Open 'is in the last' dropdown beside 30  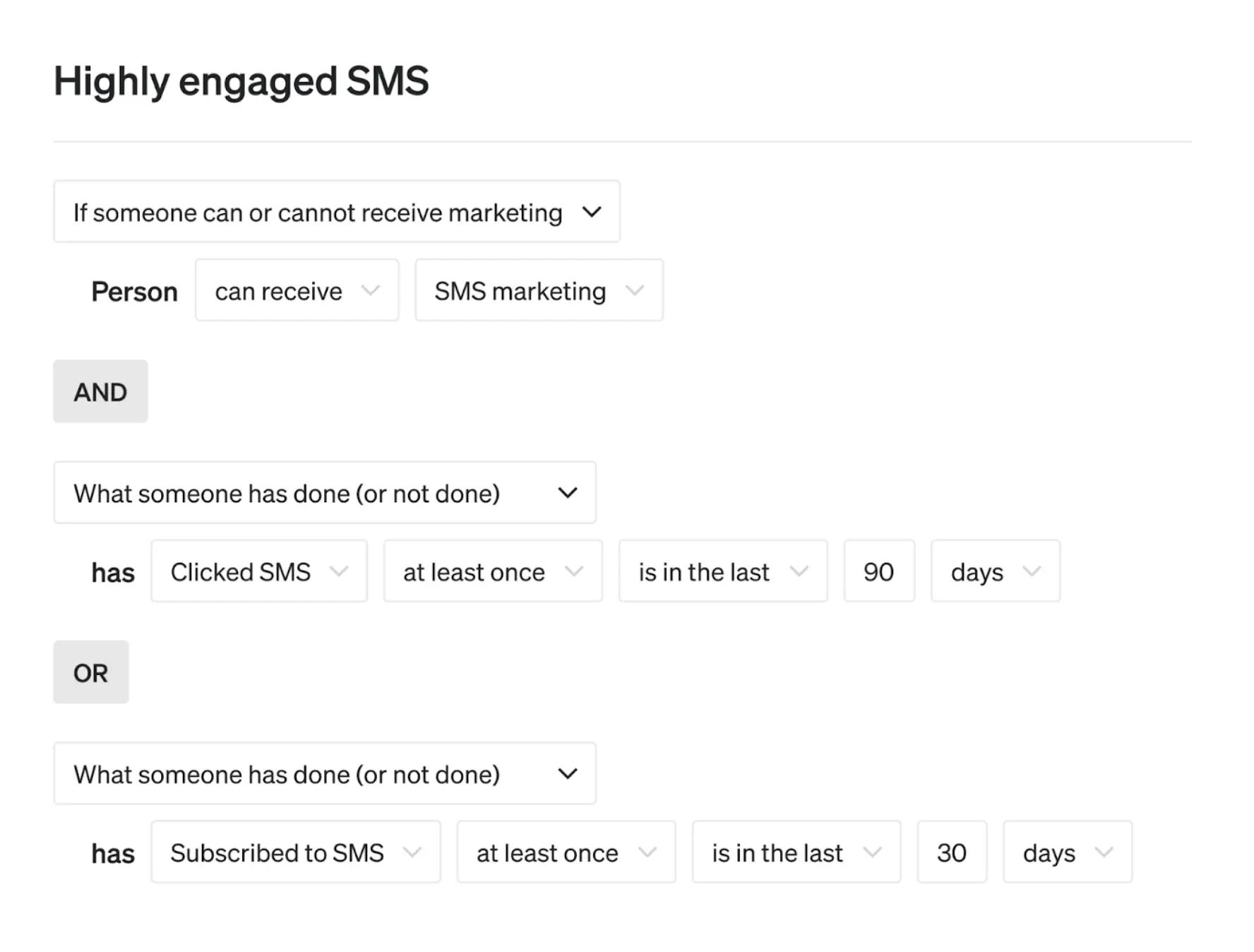[x=796, y=852]
